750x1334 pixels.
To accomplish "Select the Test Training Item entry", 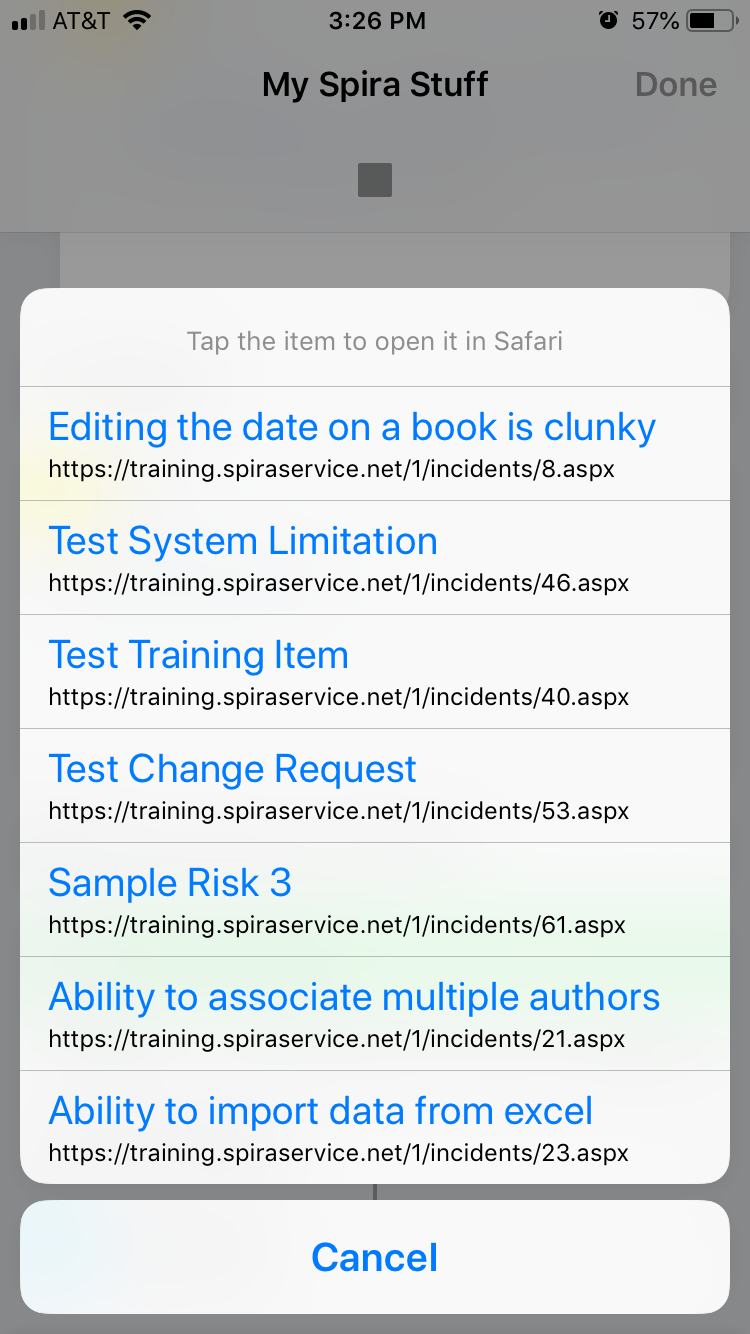I will [x=199, y=656].
